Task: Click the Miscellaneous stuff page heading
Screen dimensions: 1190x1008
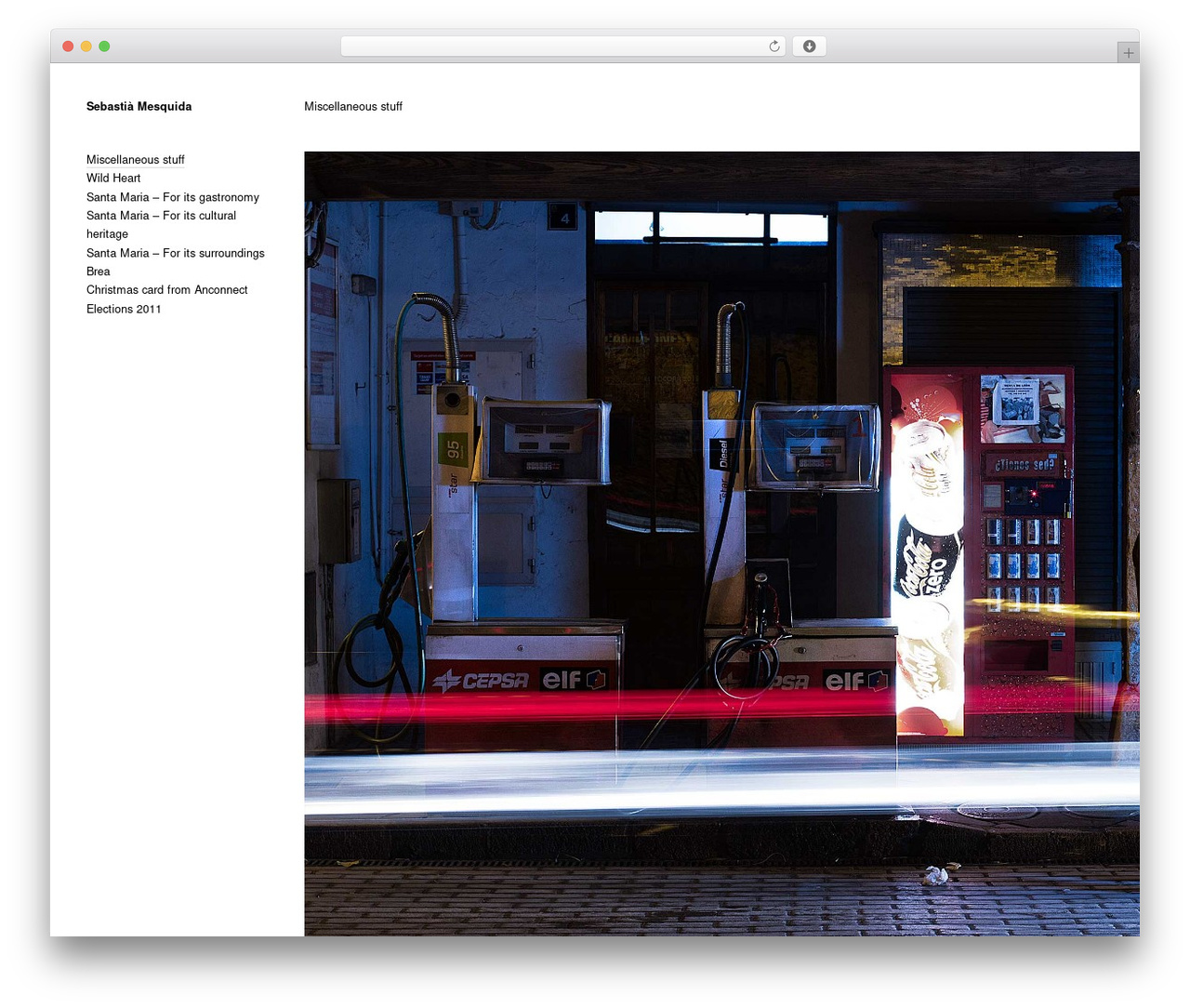Action: [x=353, y=107]
